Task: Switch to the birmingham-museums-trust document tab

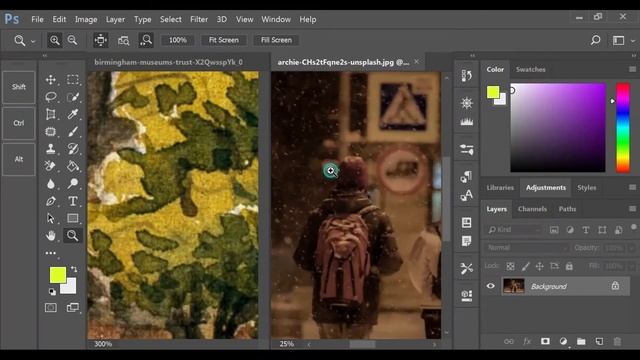Action: pos(169,62)
